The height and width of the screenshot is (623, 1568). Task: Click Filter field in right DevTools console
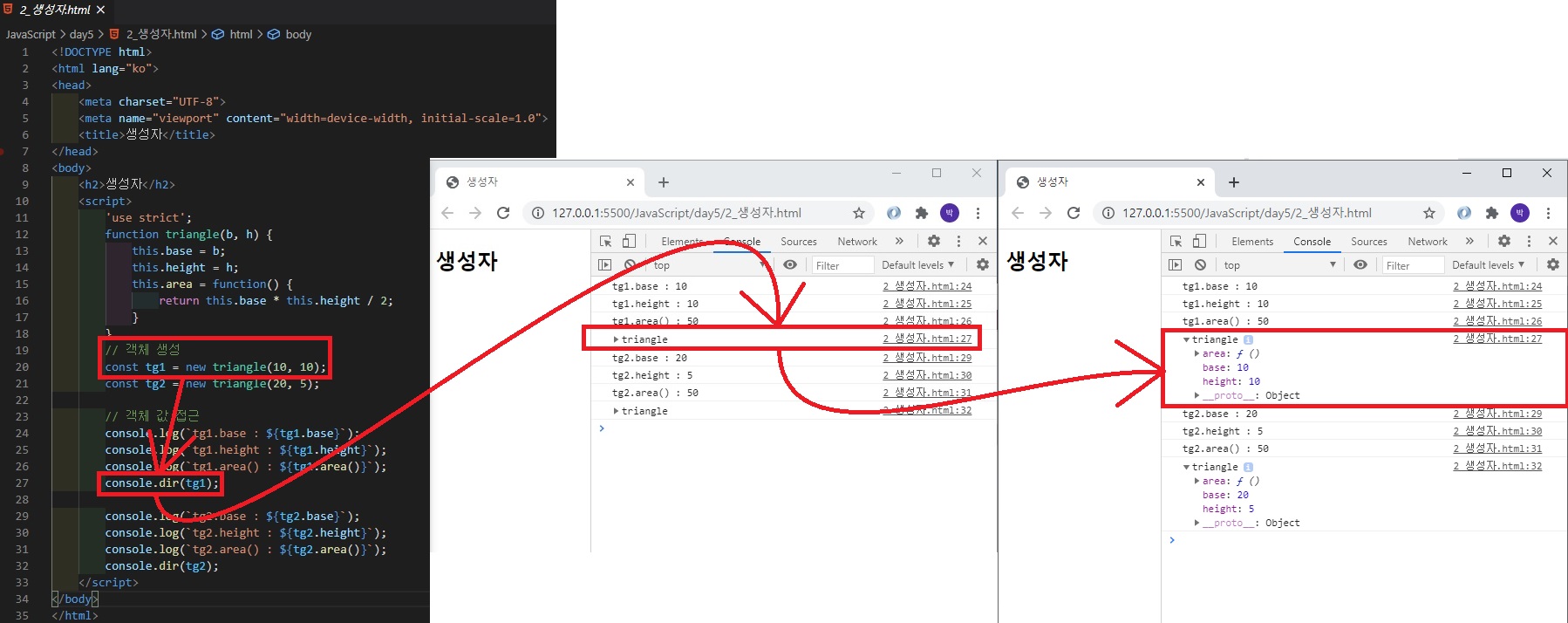coord(1412,265)
